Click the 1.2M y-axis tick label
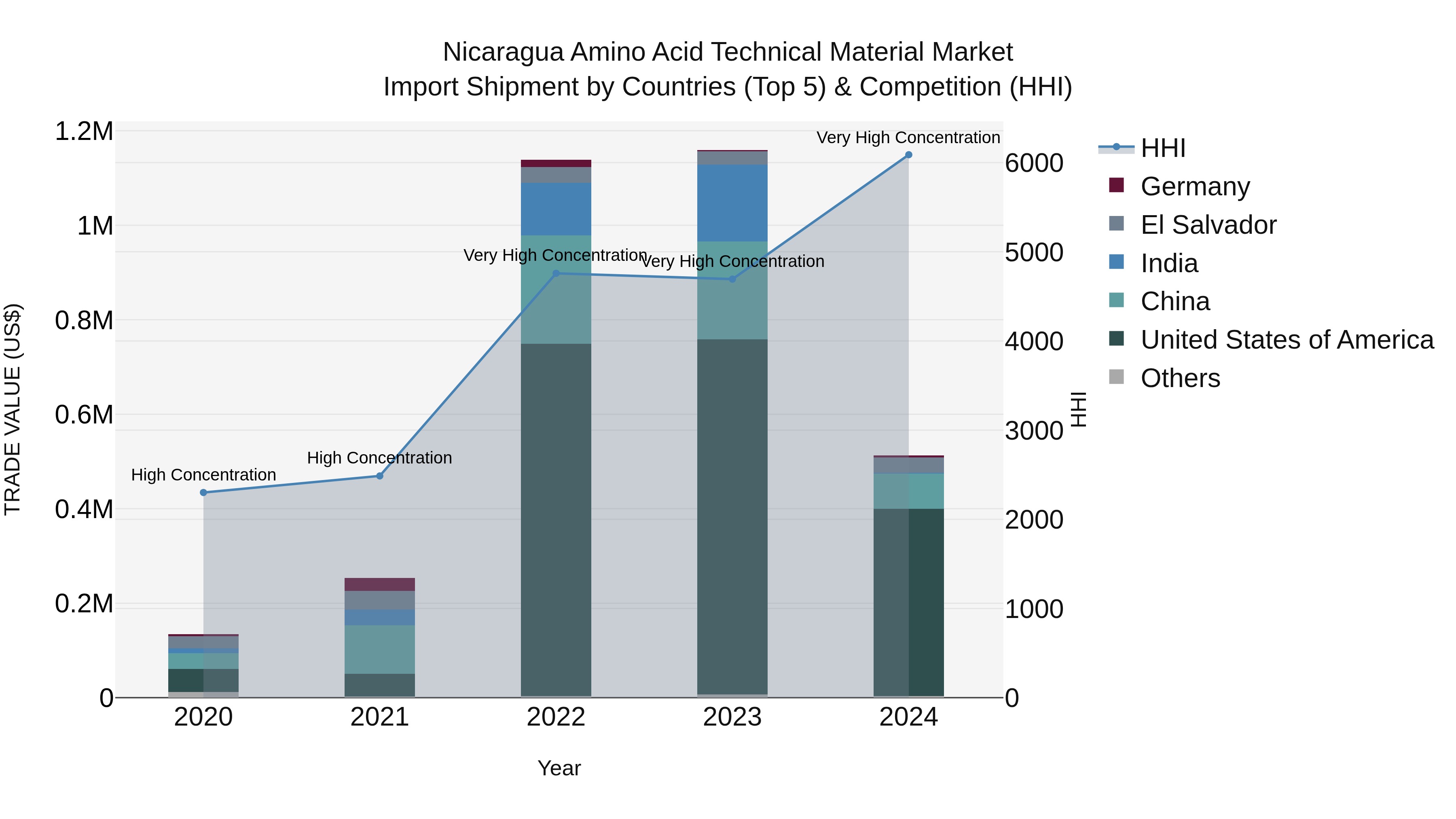The image size is (1456, 819). (x=84, y=131)
